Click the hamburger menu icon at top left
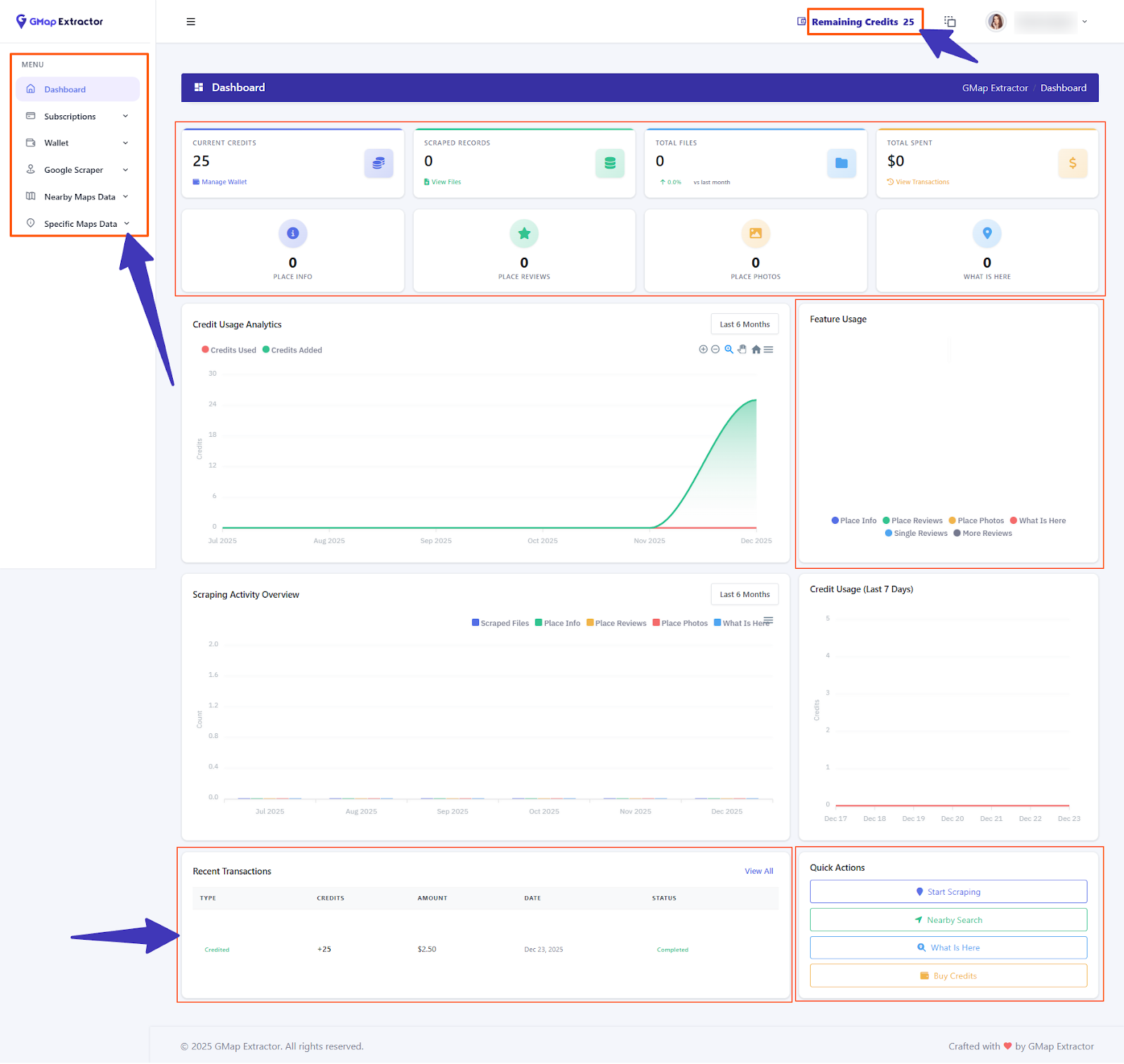 (x=190, y=21)
